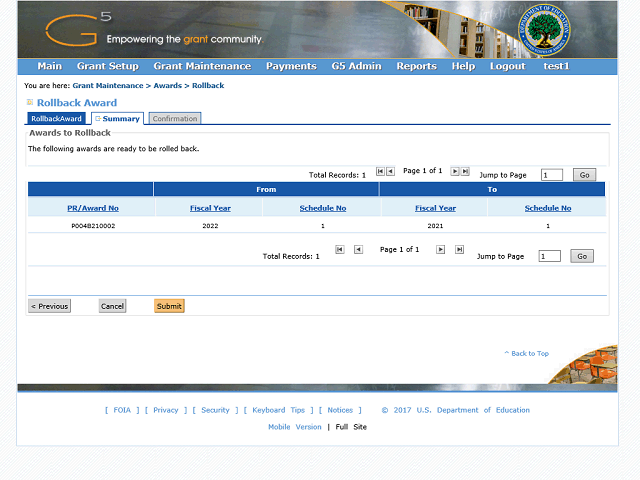
Task: Open Keyboard Tips footer link
Action: click(x=278, y=410)
